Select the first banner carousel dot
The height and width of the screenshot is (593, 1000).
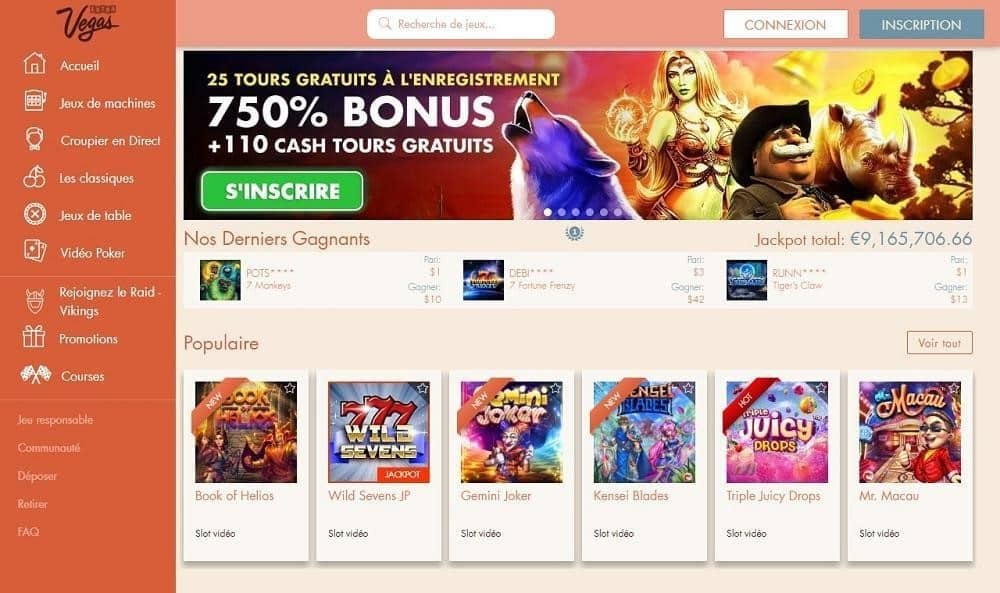547,212
